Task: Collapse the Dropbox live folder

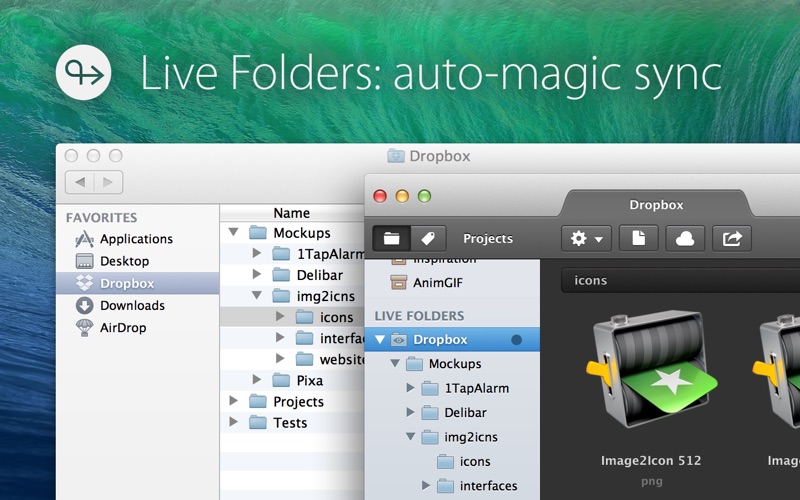Action: click(380, 340)
